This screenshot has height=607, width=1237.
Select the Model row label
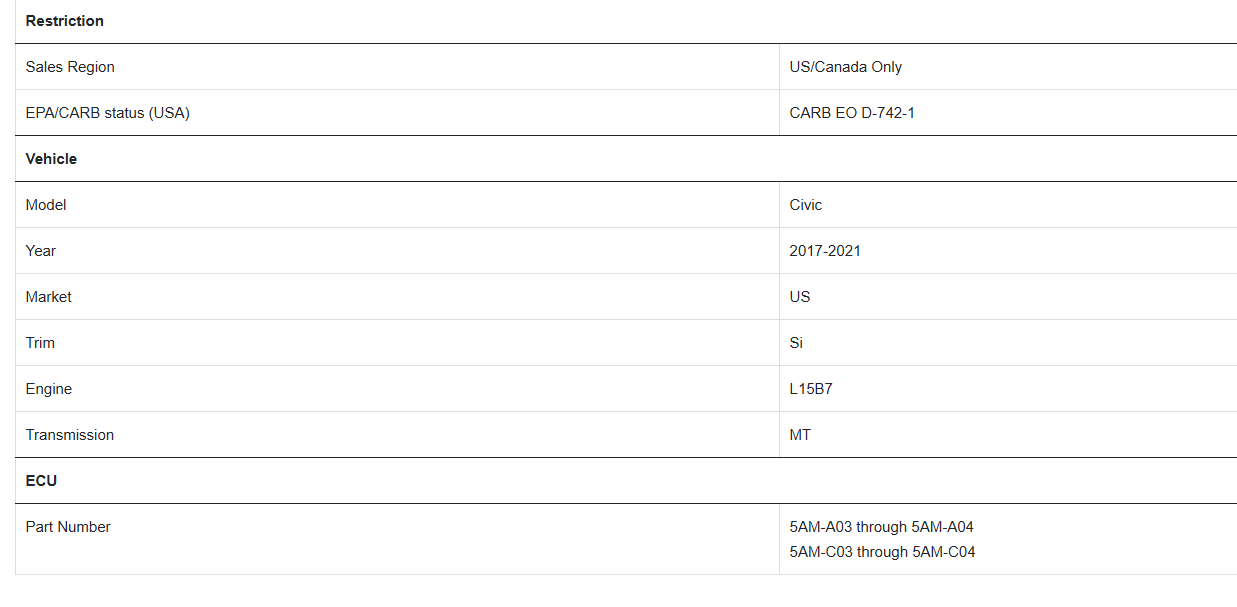[x=46, y=205]
